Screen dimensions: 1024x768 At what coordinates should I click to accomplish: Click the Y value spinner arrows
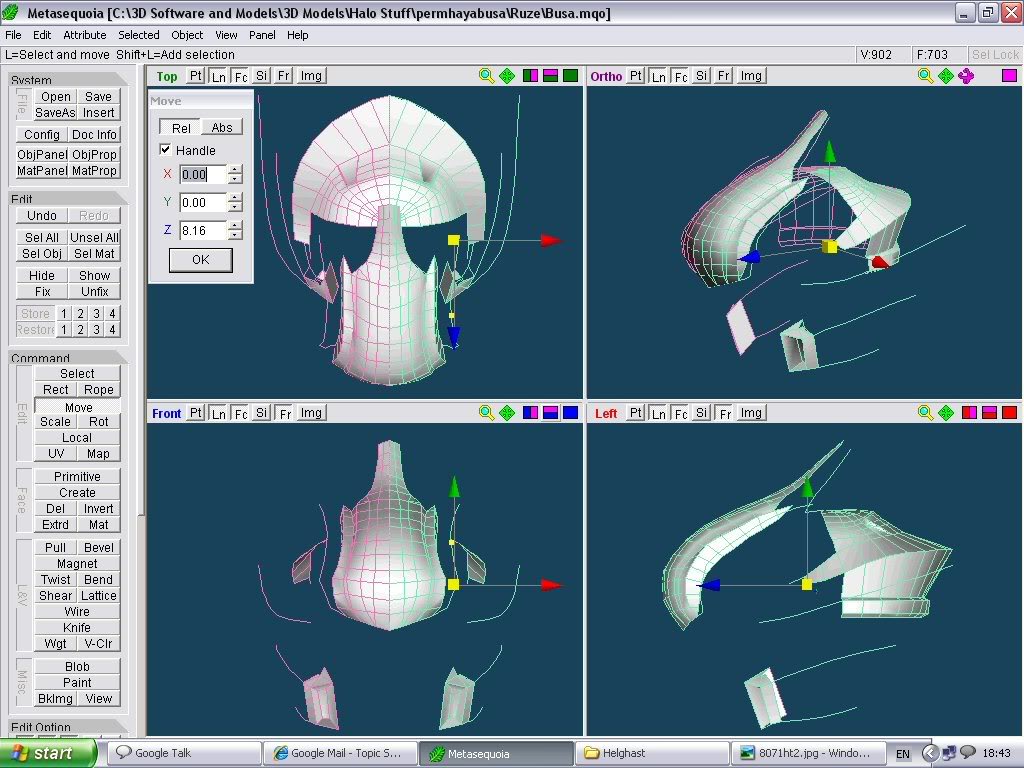tap(235, 202)
